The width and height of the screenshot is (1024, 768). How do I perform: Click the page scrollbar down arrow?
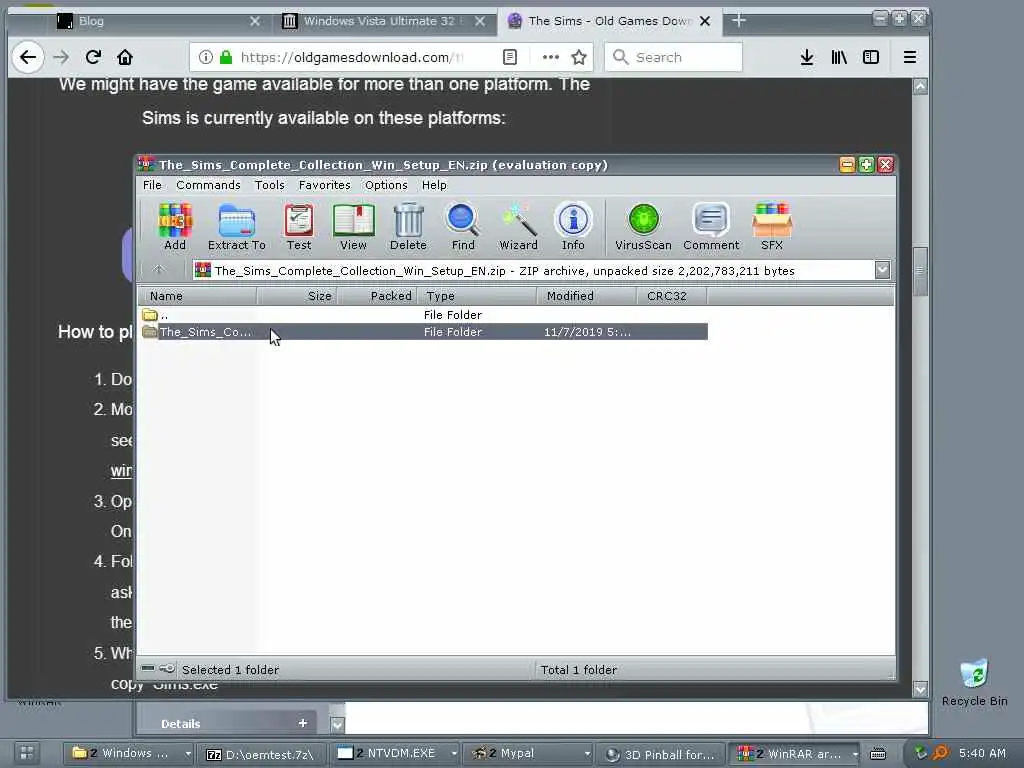(x=920, y=689)
